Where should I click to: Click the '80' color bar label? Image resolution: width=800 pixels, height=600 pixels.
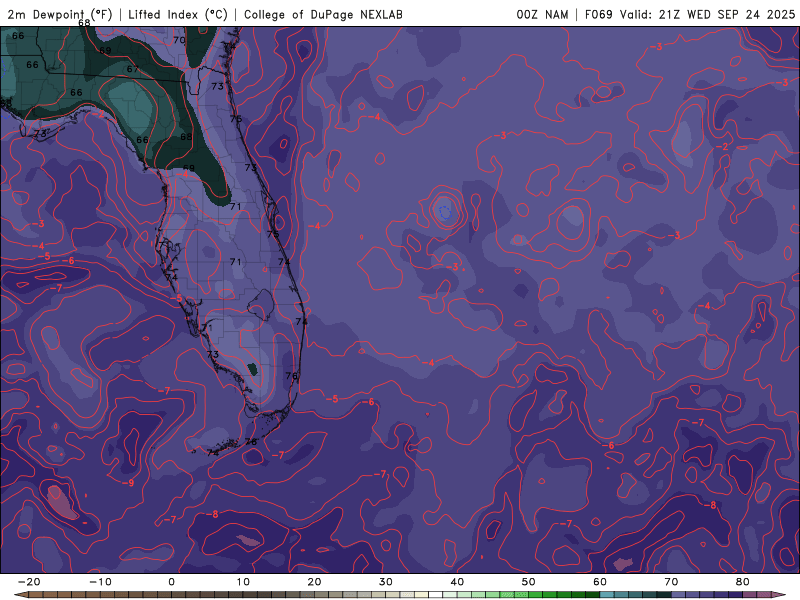[x=743, y=582]
